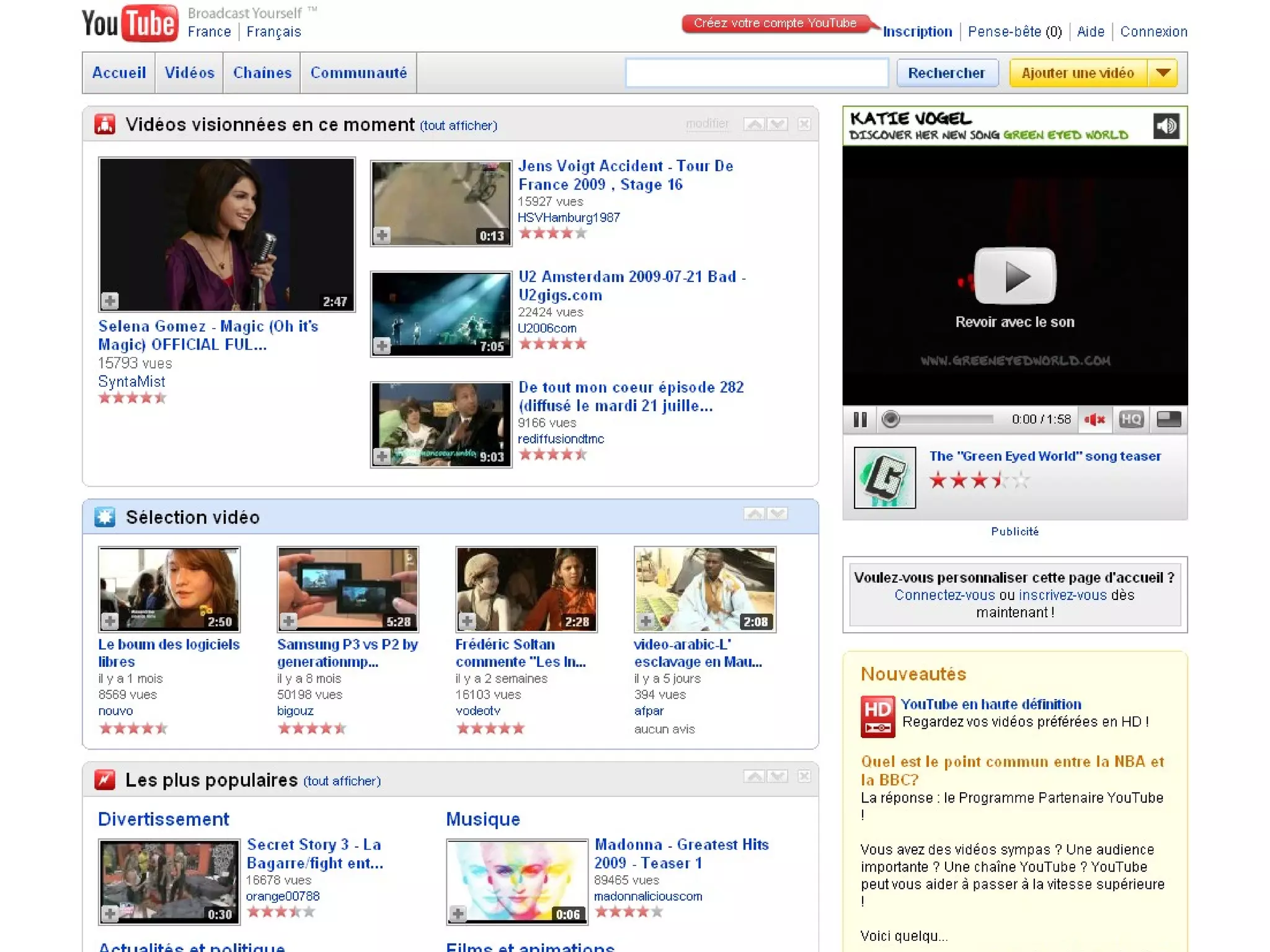1270x952 pixels.
Task: Click inscrivez-vous link in personalization box
Action: click(1063, 595)
